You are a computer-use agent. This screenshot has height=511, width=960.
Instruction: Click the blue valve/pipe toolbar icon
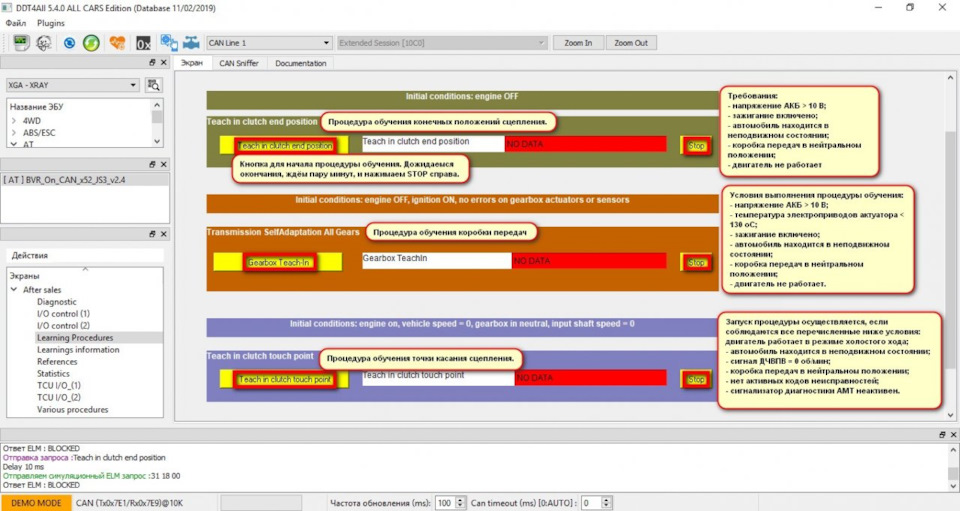point(191,43)
